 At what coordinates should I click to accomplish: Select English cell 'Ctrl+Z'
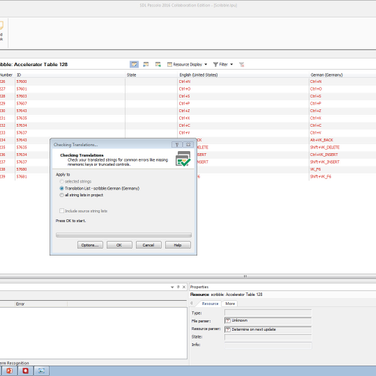coord(244,111)
